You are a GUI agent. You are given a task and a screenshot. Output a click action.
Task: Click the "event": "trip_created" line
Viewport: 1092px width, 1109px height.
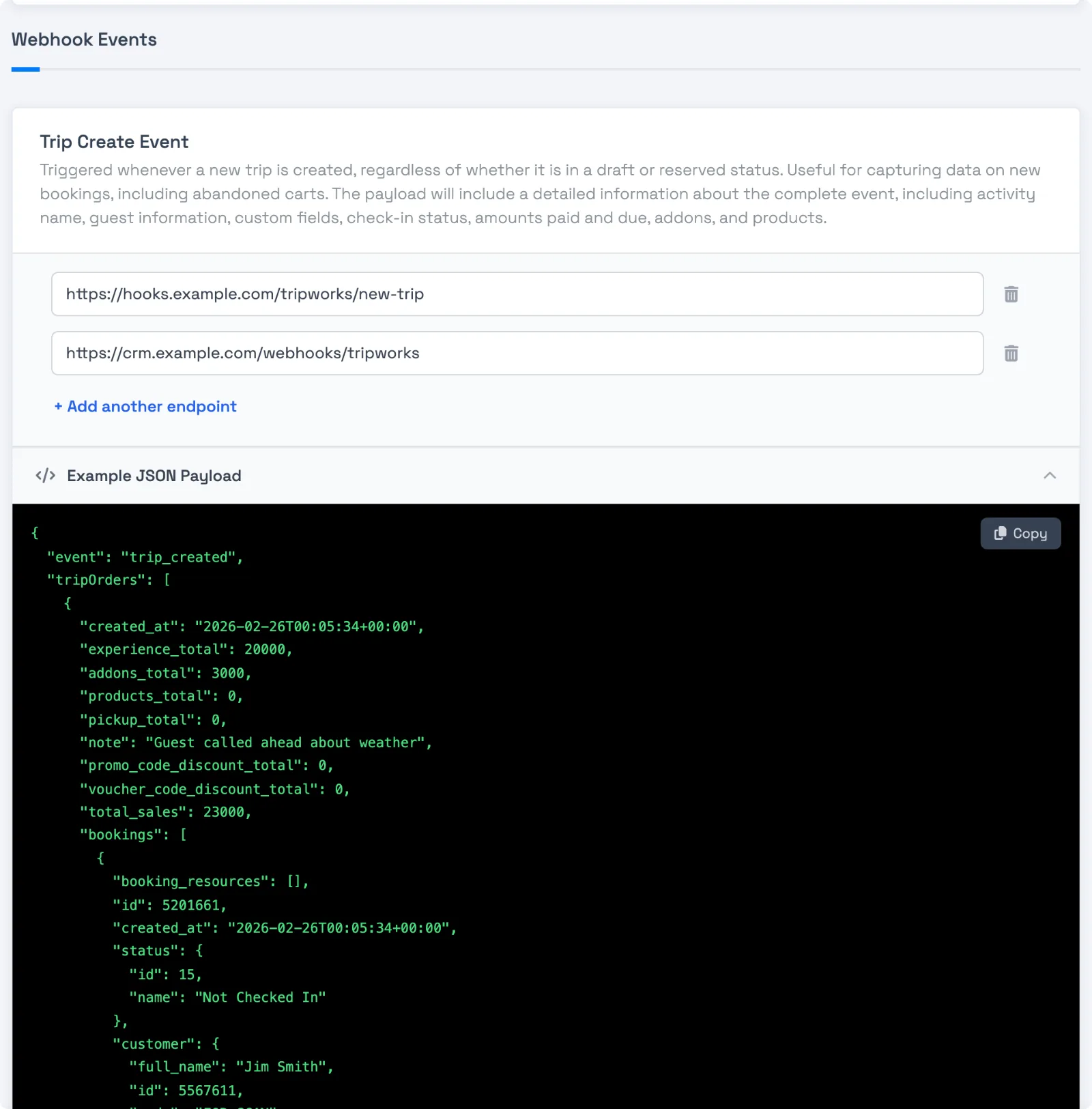[145, 558]
